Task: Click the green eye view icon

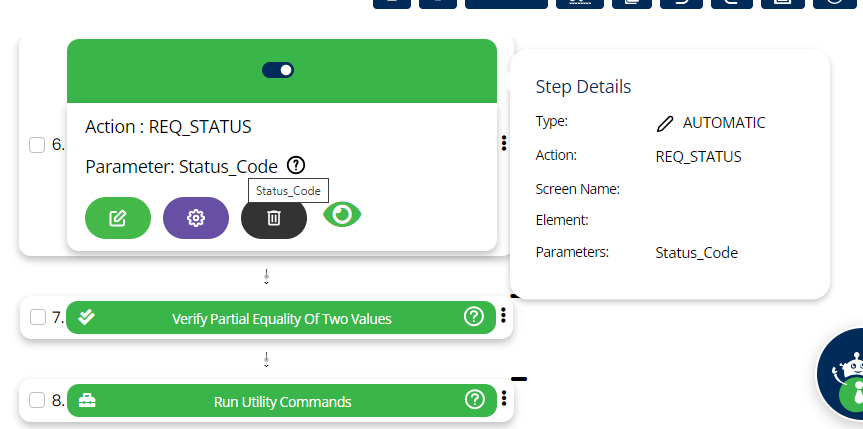Action: (x=342, y=214)
